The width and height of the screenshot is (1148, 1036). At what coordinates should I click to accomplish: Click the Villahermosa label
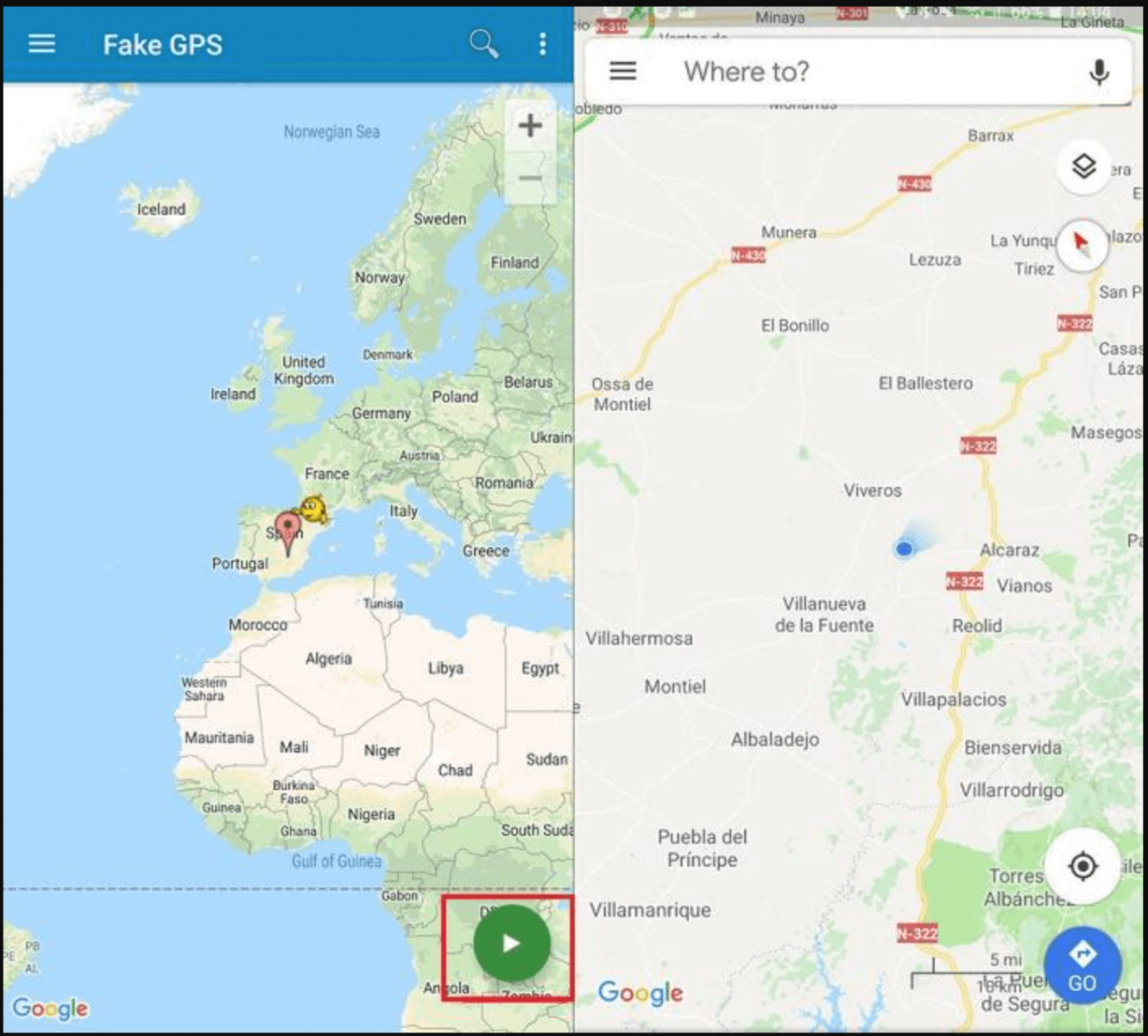(639, 638)
